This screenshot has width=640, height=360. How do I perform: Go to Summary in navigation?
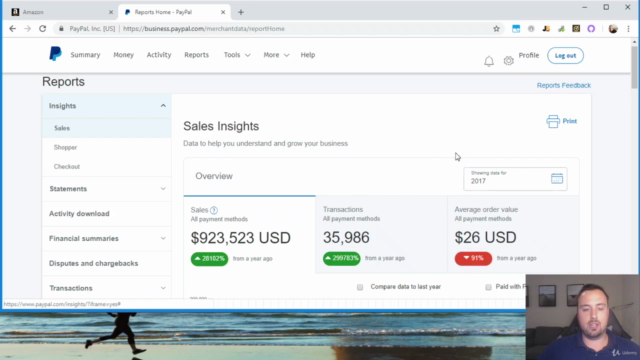pos(85,55)
